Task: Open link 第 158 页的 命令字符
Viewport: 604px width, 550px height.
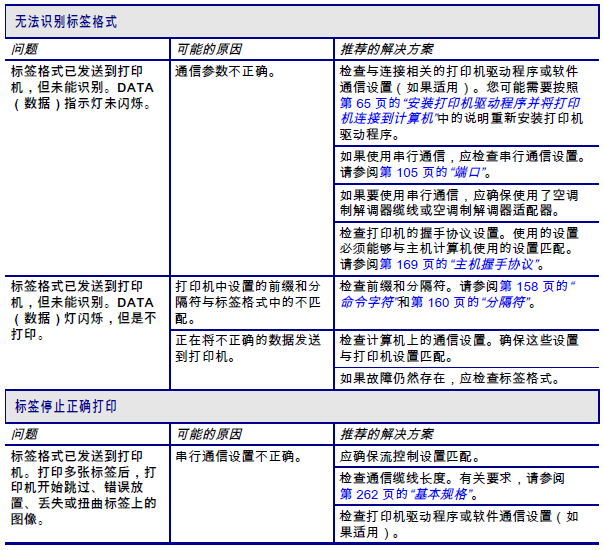Action: point(458,294)
